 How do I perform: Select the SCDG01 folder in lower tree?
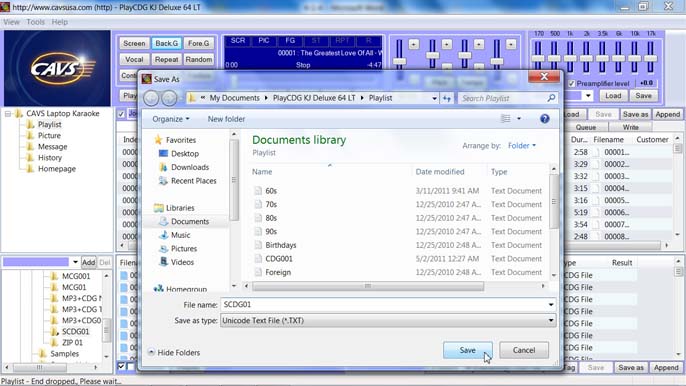tap(75, 331)
